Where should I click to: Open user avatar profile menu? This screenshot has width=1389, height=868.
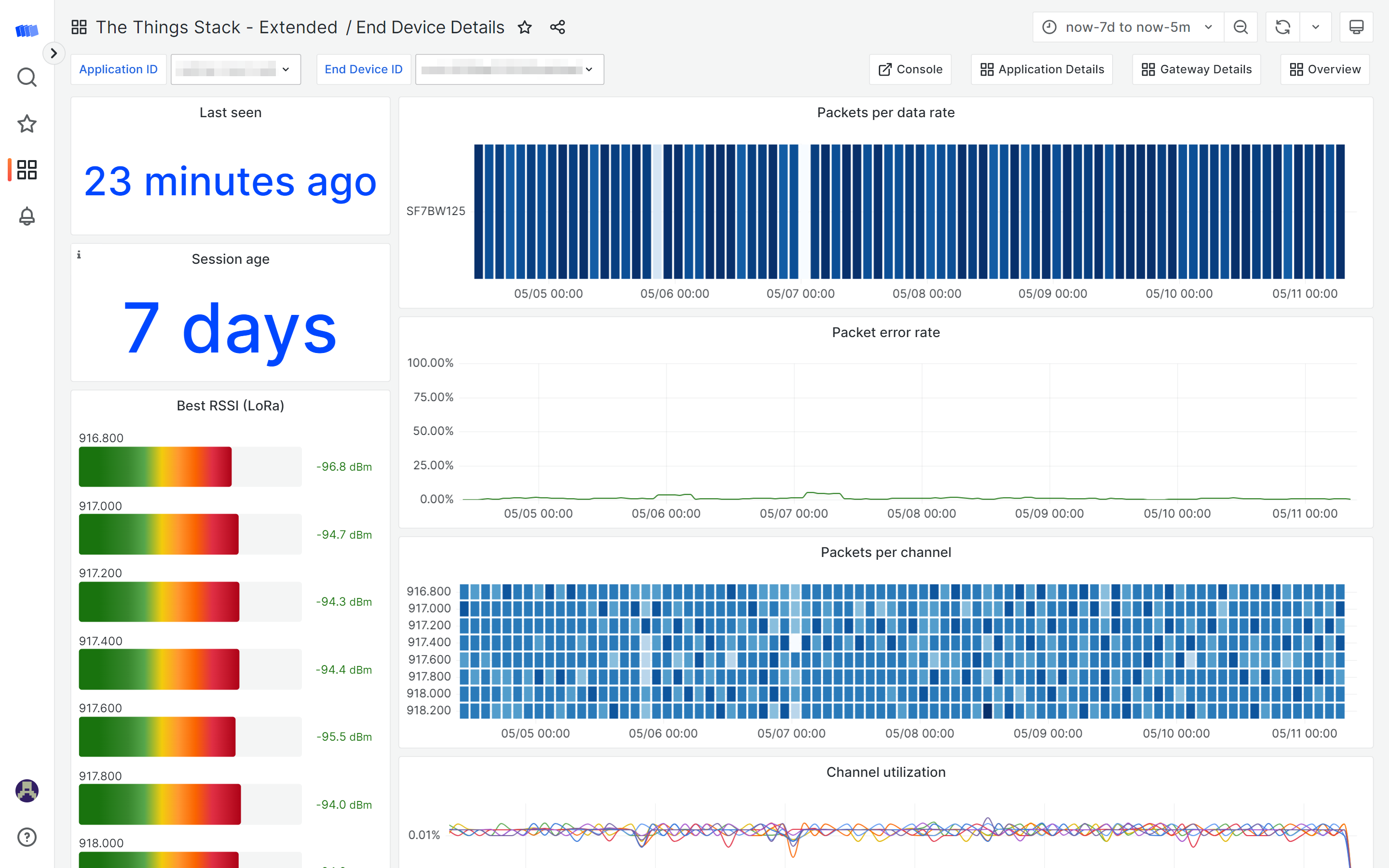[27, 790]
